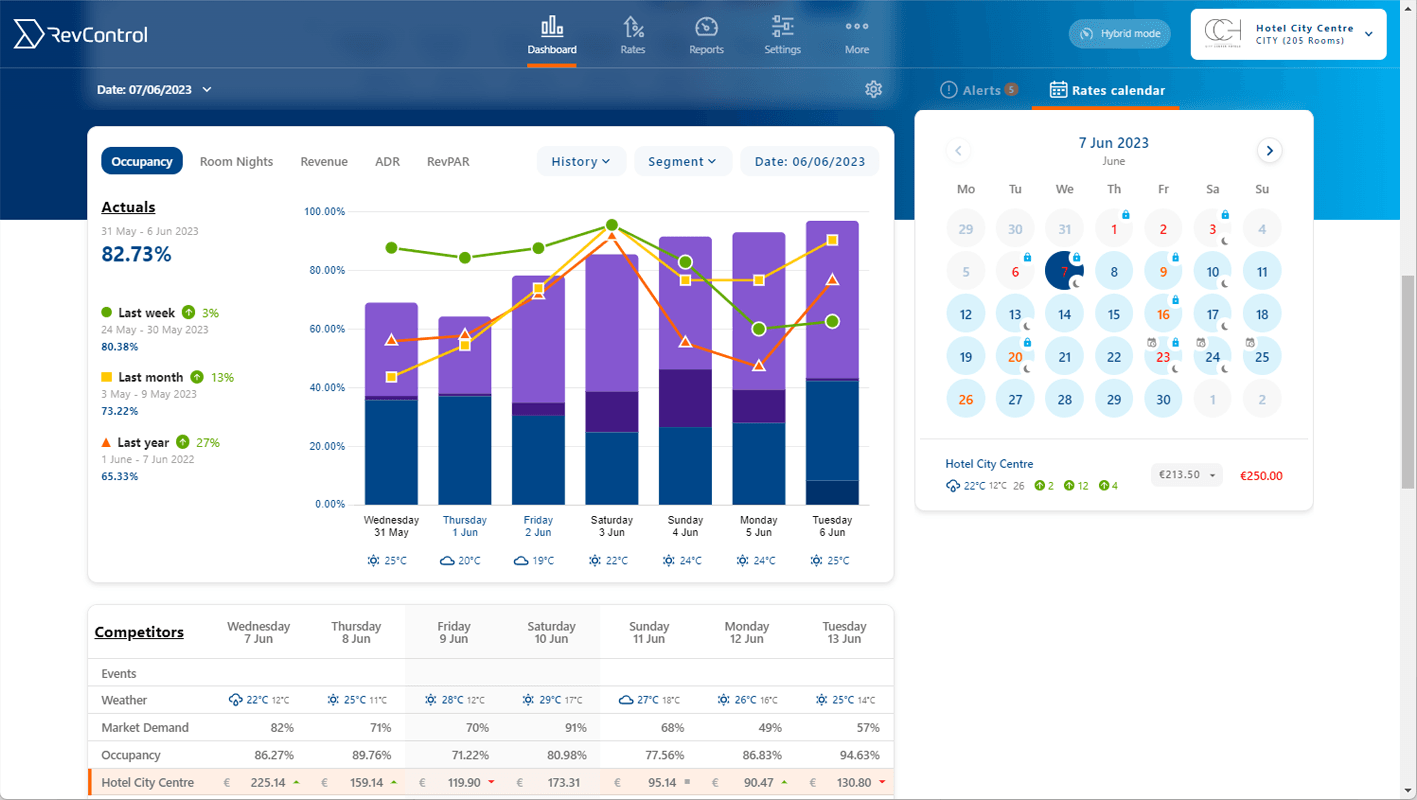Open the Dashboard using its bar chart icon
Viewport: 1417px width, 800px height.
551,27
